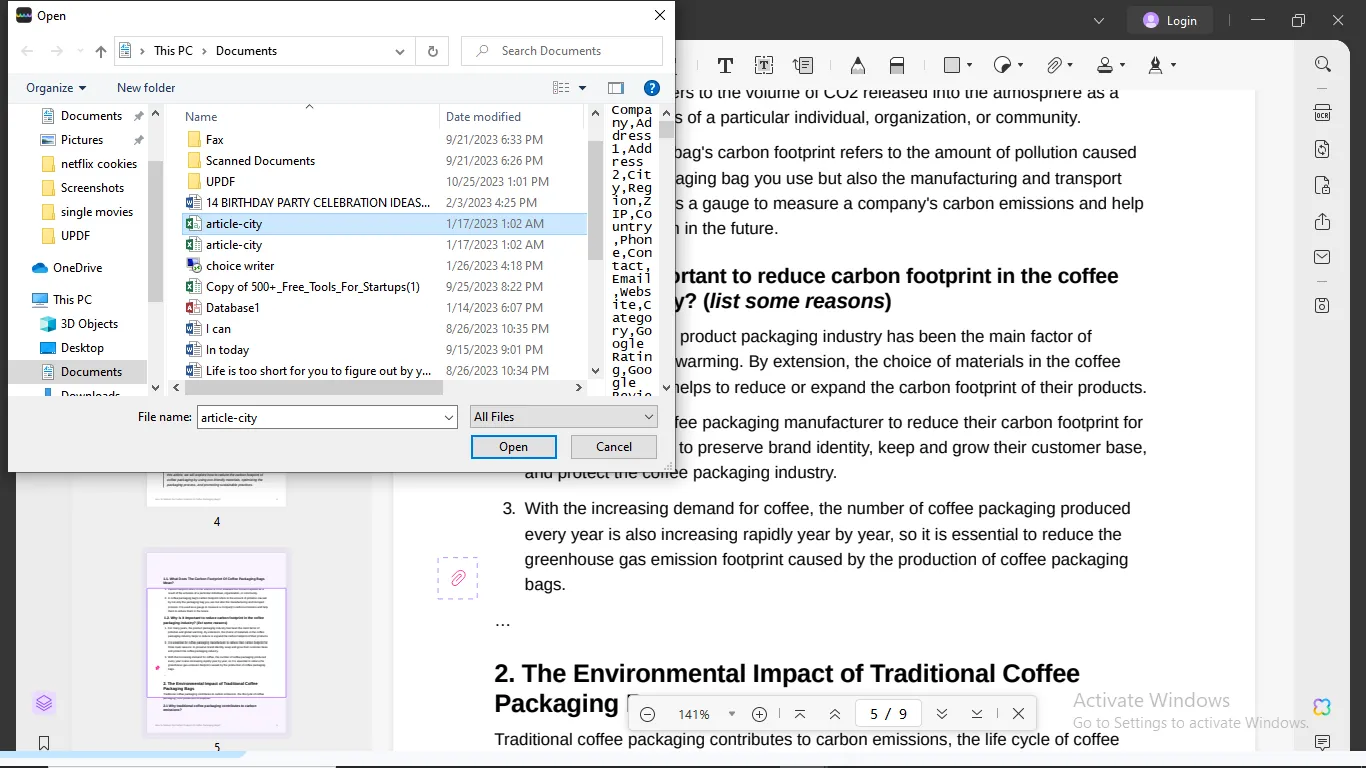Click the New folder menu item
Image resolution: width=1366 pixels, height=768 pixels.
[146, 88]
